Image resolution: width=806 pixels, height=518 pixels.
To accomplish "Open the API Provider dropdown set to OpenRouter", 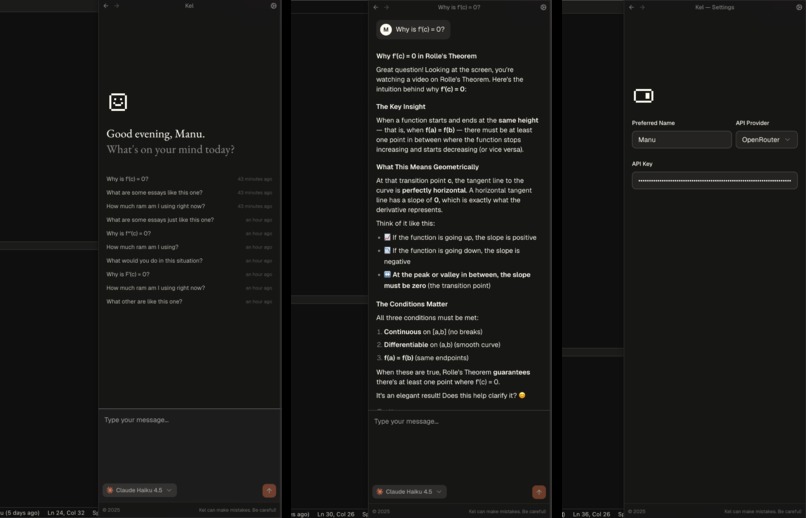I will tap(766, 140).
